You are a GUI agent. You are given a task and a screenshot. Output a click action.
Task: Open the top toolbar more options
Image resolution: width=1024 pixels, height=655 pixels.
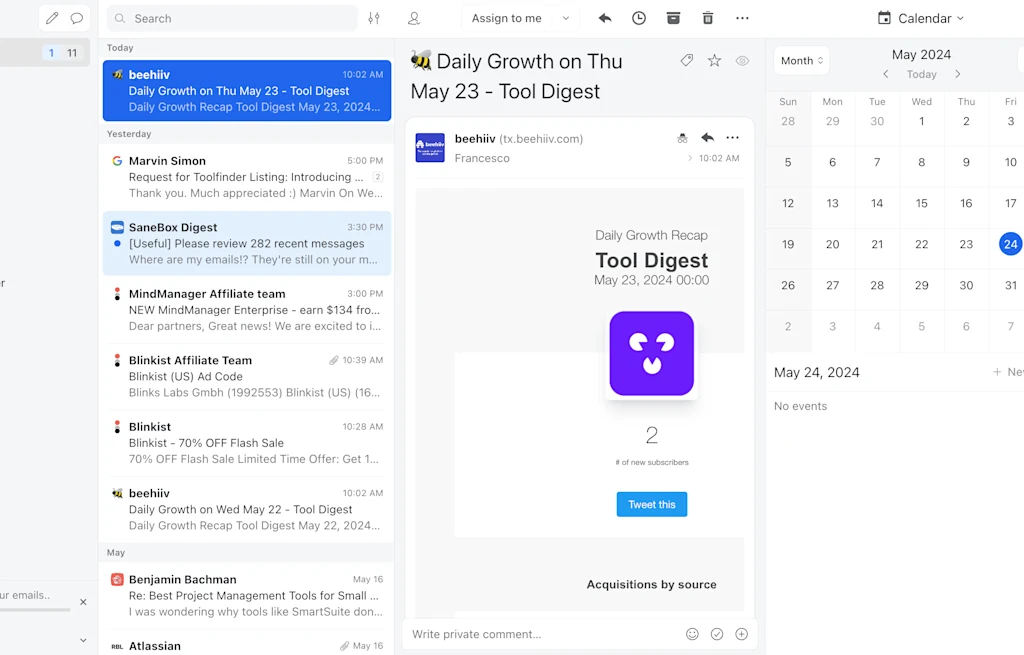coord(742,18)
